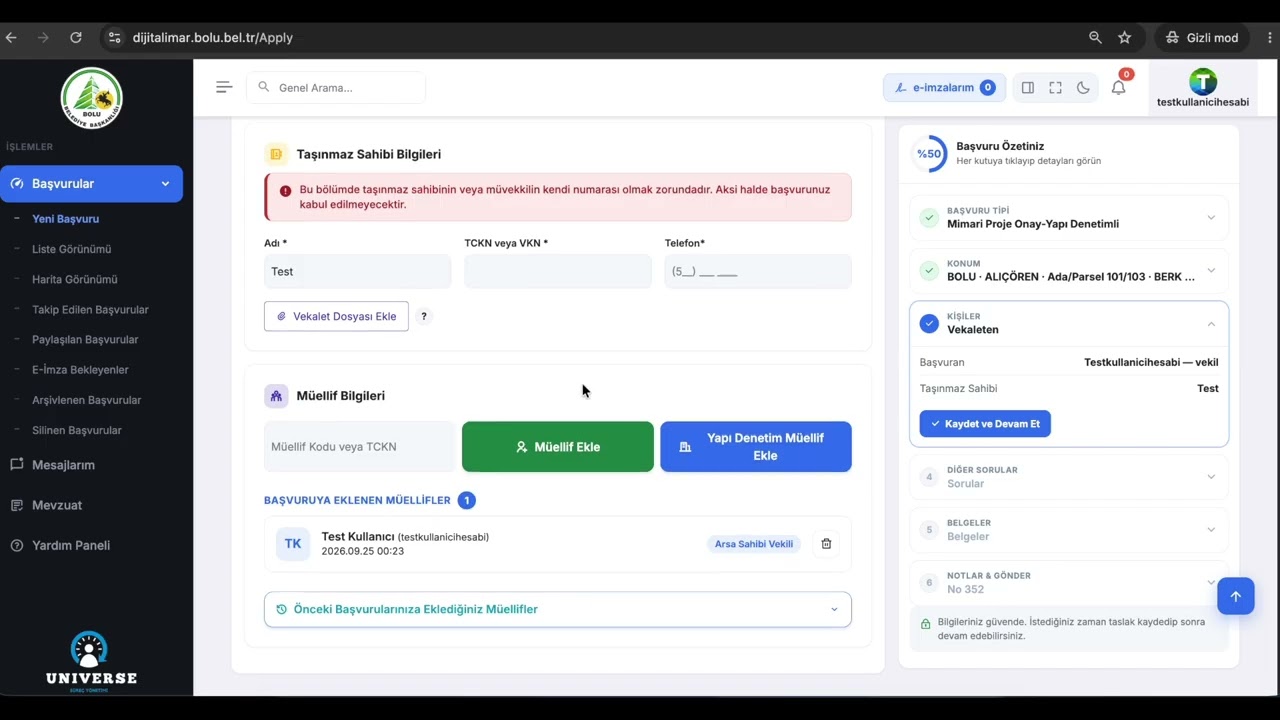
Task: Toggle the hamburger sidebar menu icon
Action: [x=224, y=87]
